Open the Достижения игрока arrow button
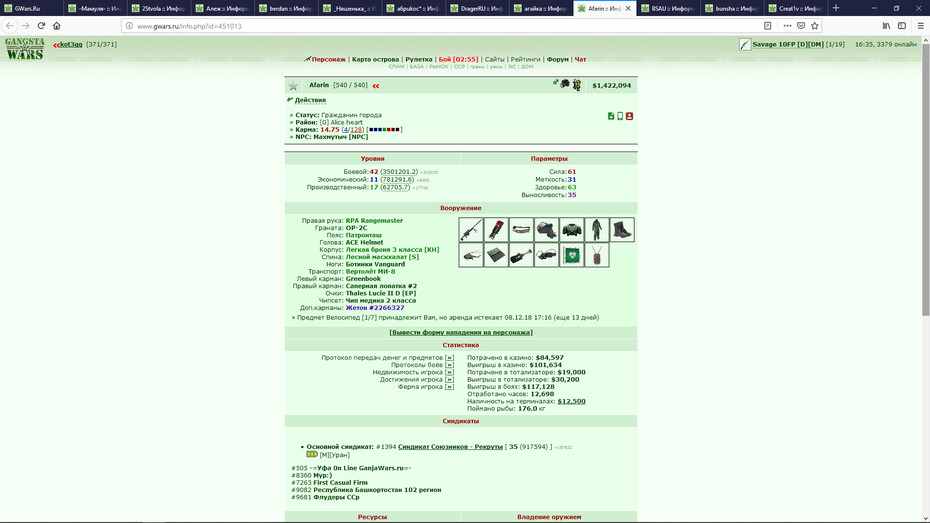This screenshot has width=930, height=523. click(449, 380)
